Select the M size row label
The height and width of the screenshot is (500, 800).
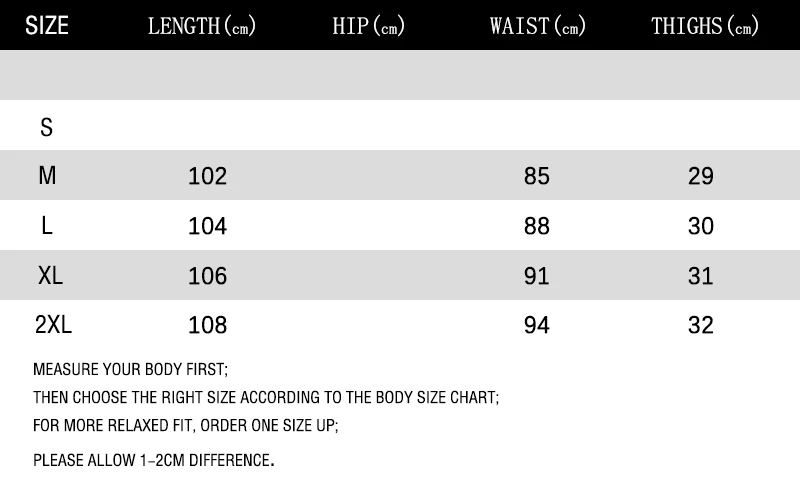[47, 176]
